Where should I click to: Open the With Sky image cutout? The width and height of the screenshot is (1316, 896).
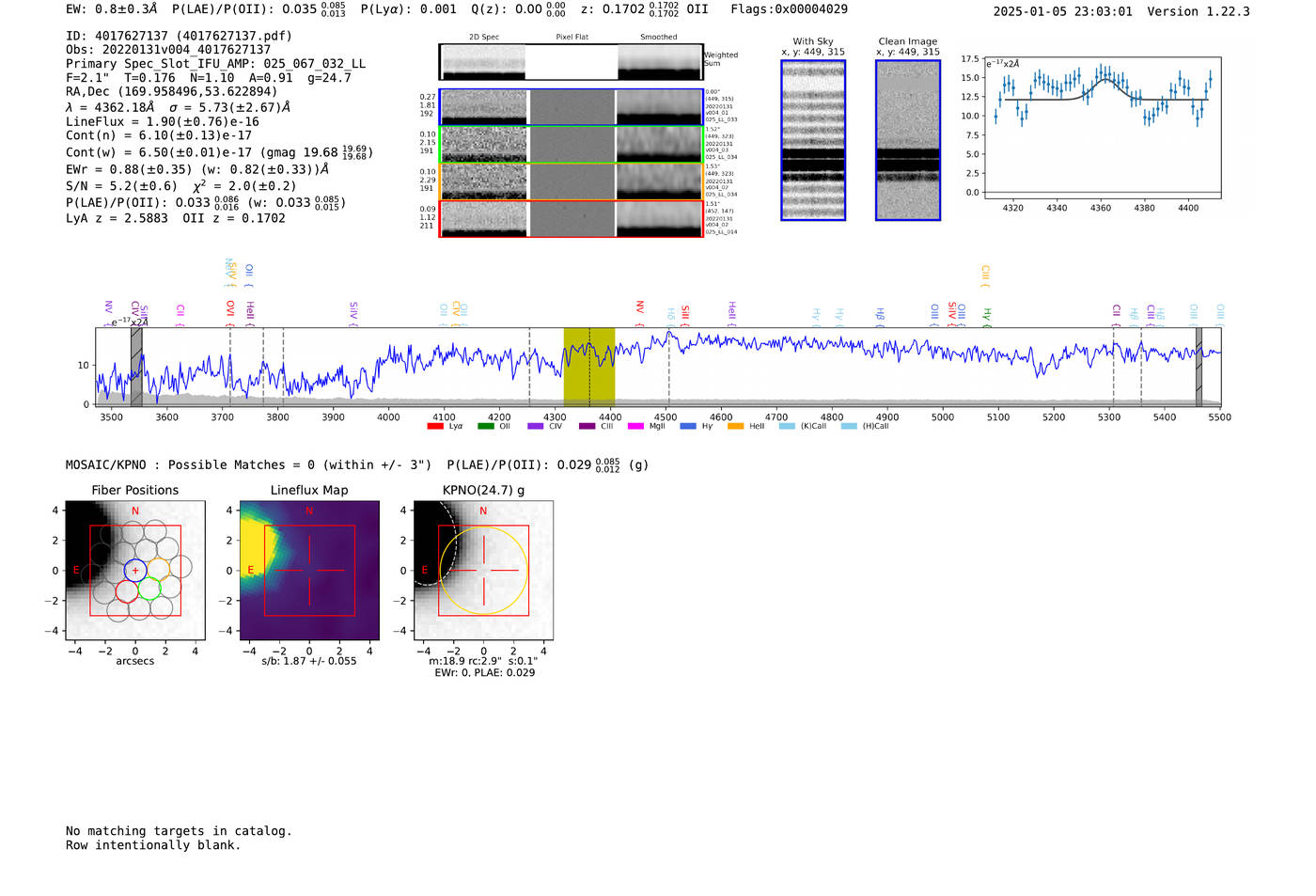click(x=813, y=140)
